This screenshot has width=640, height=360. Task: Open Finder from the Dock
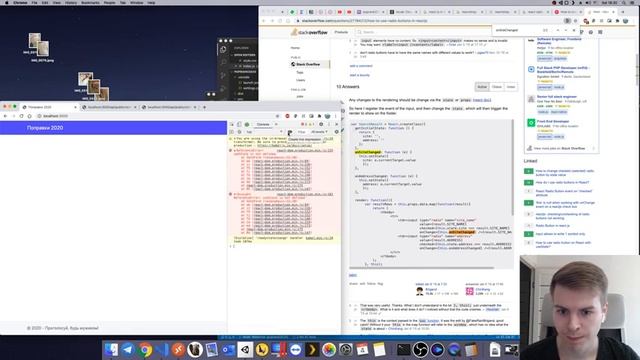pyautogui.click(x=111, y=350)
